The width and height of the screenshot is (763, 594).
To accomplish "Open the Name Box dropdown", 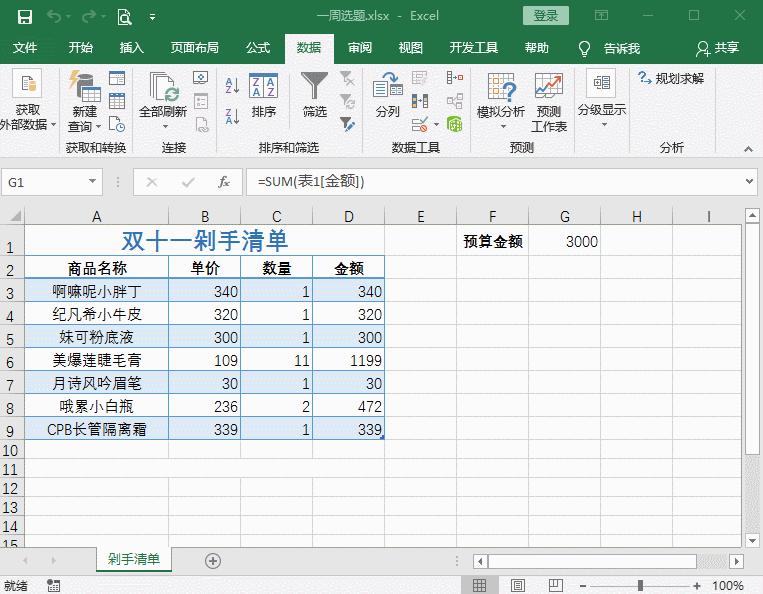I will tap(92, 181).
